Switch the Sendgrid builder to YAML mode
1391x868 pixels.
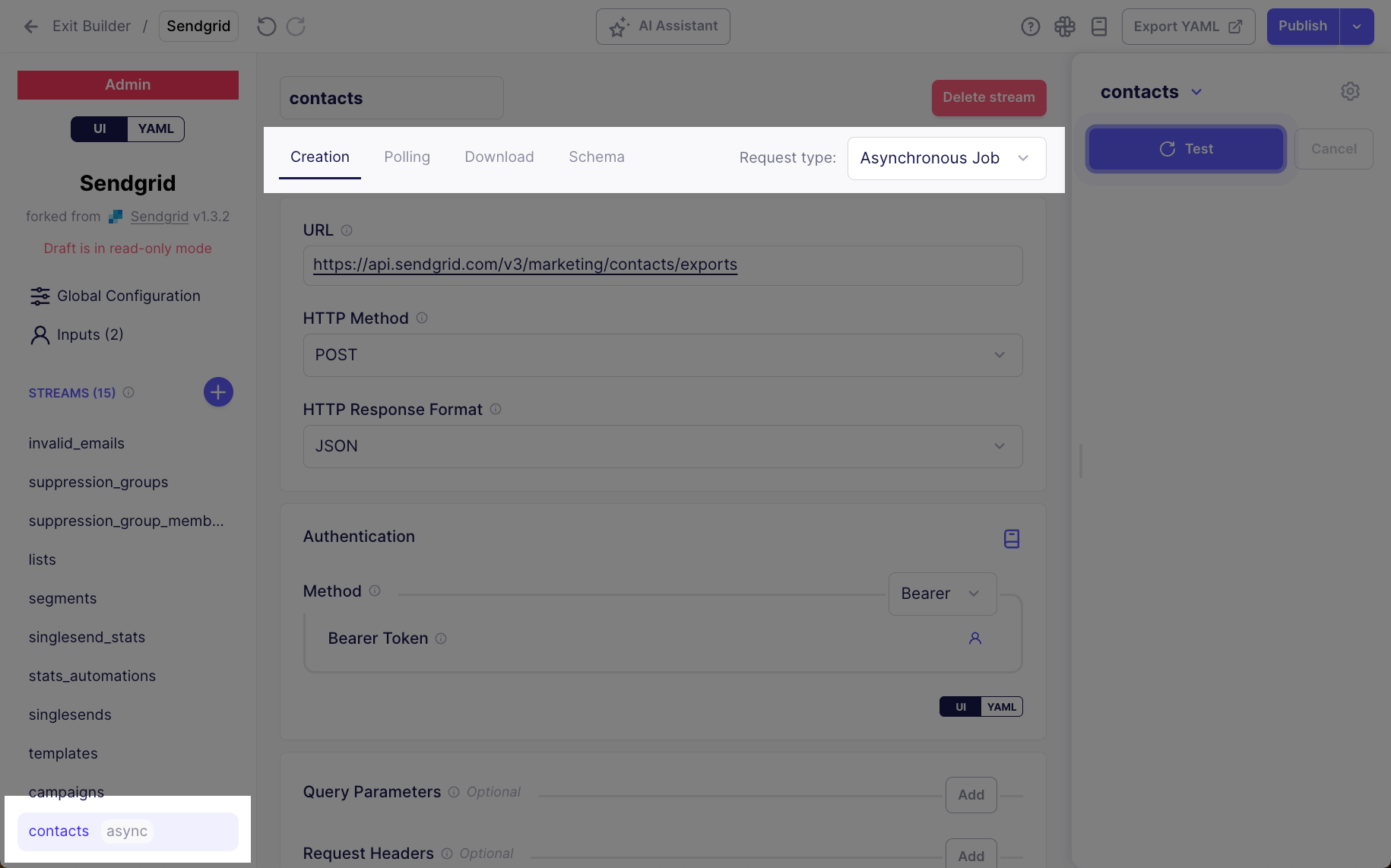pyautogui.click(x=155, y=128)
